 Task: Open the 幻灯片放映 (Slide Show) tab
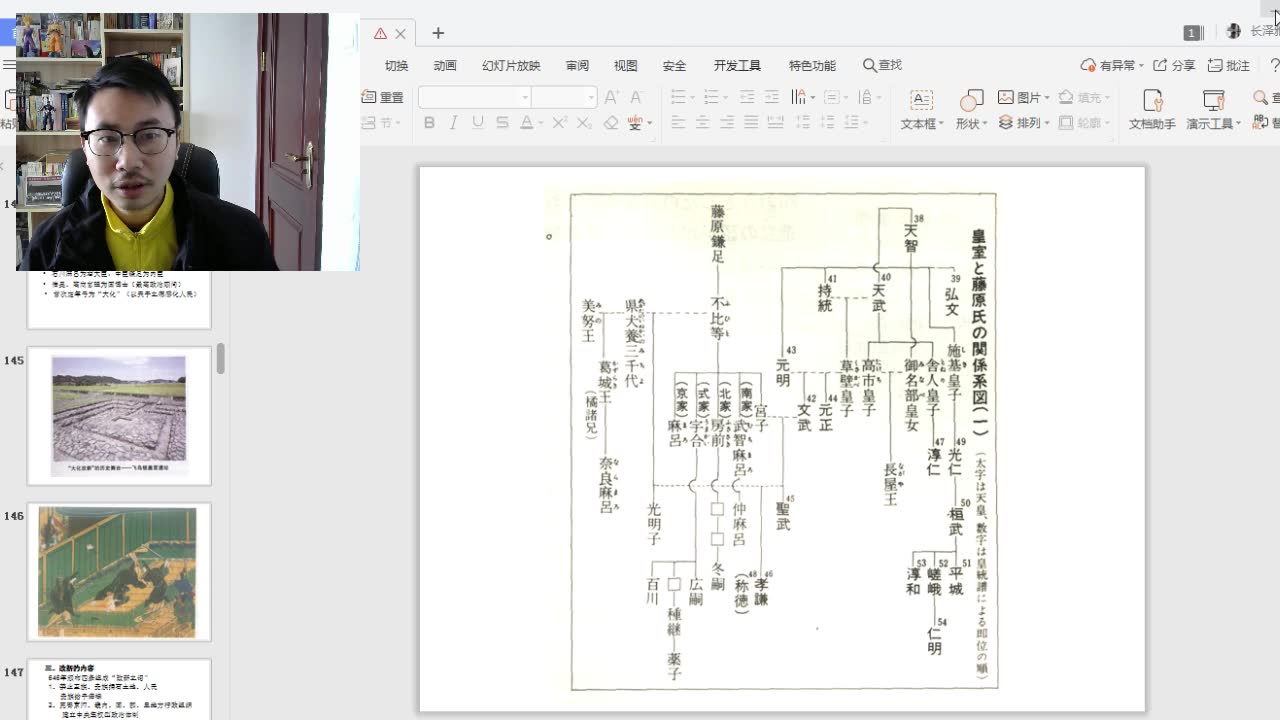511,66
